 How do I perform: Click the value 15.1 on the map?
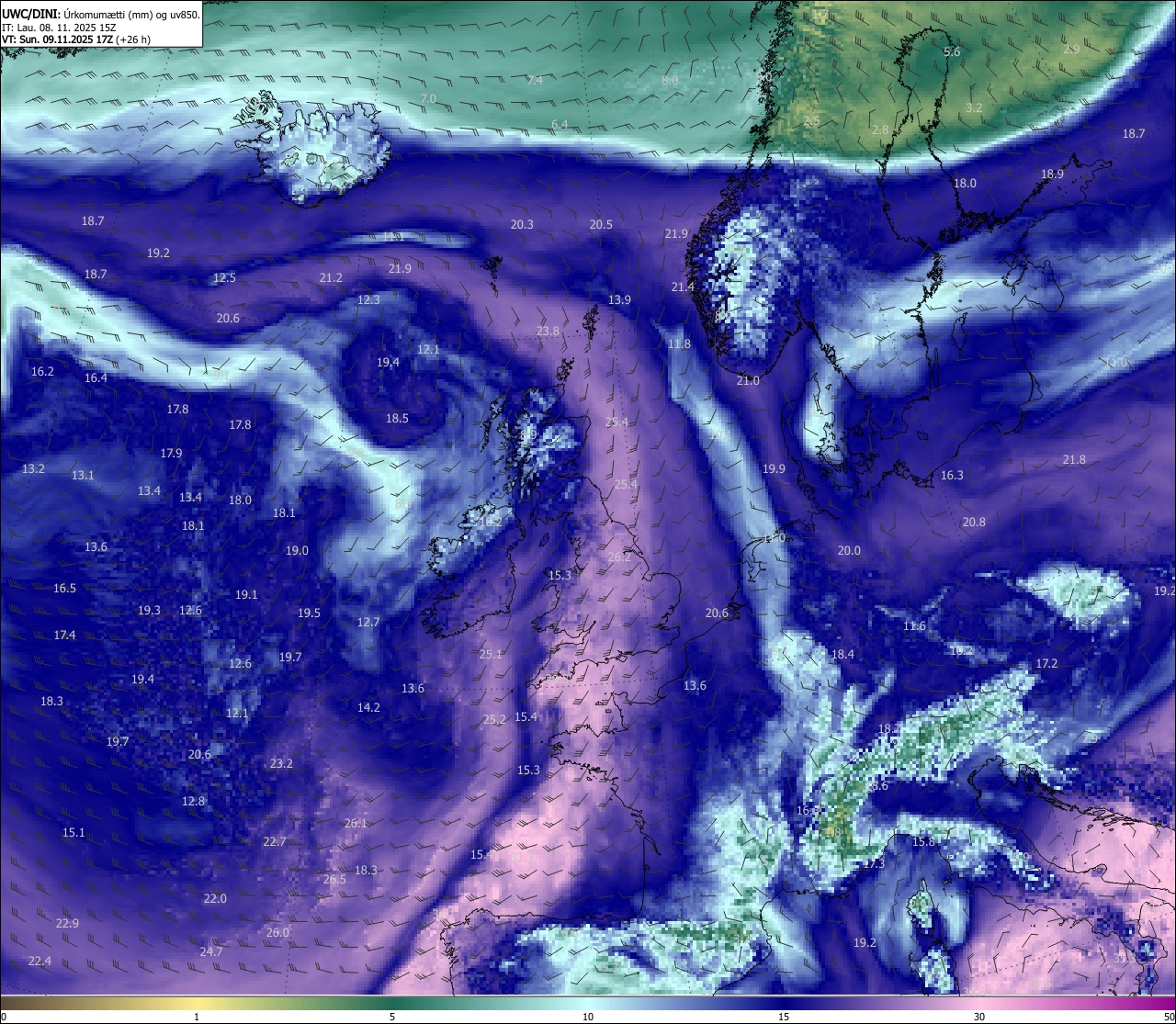[x=73, y=832]
